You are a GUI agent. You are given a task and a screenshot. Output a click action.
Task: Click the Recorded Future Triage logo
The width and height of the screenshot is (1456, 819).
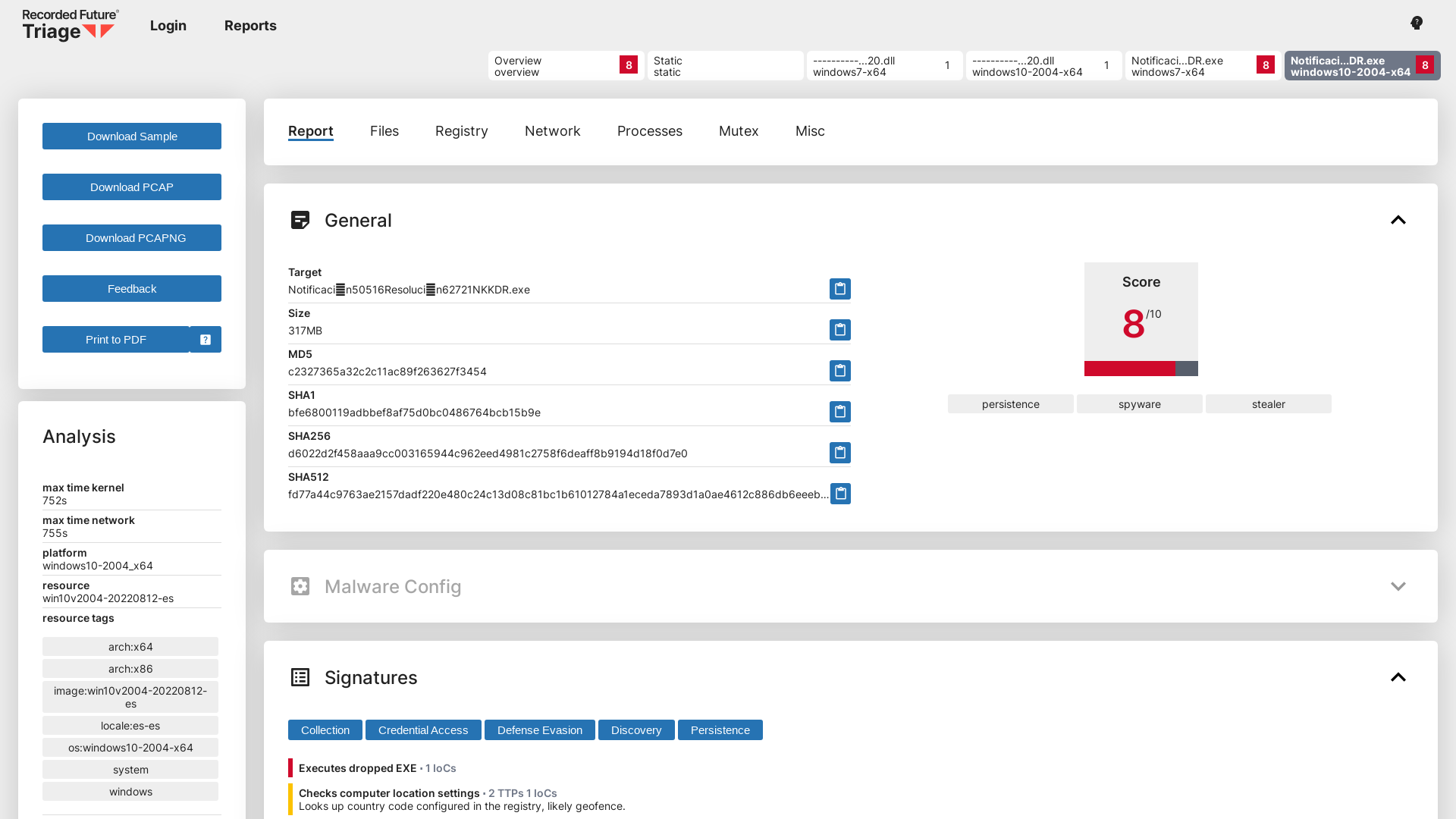click(68, 25)
